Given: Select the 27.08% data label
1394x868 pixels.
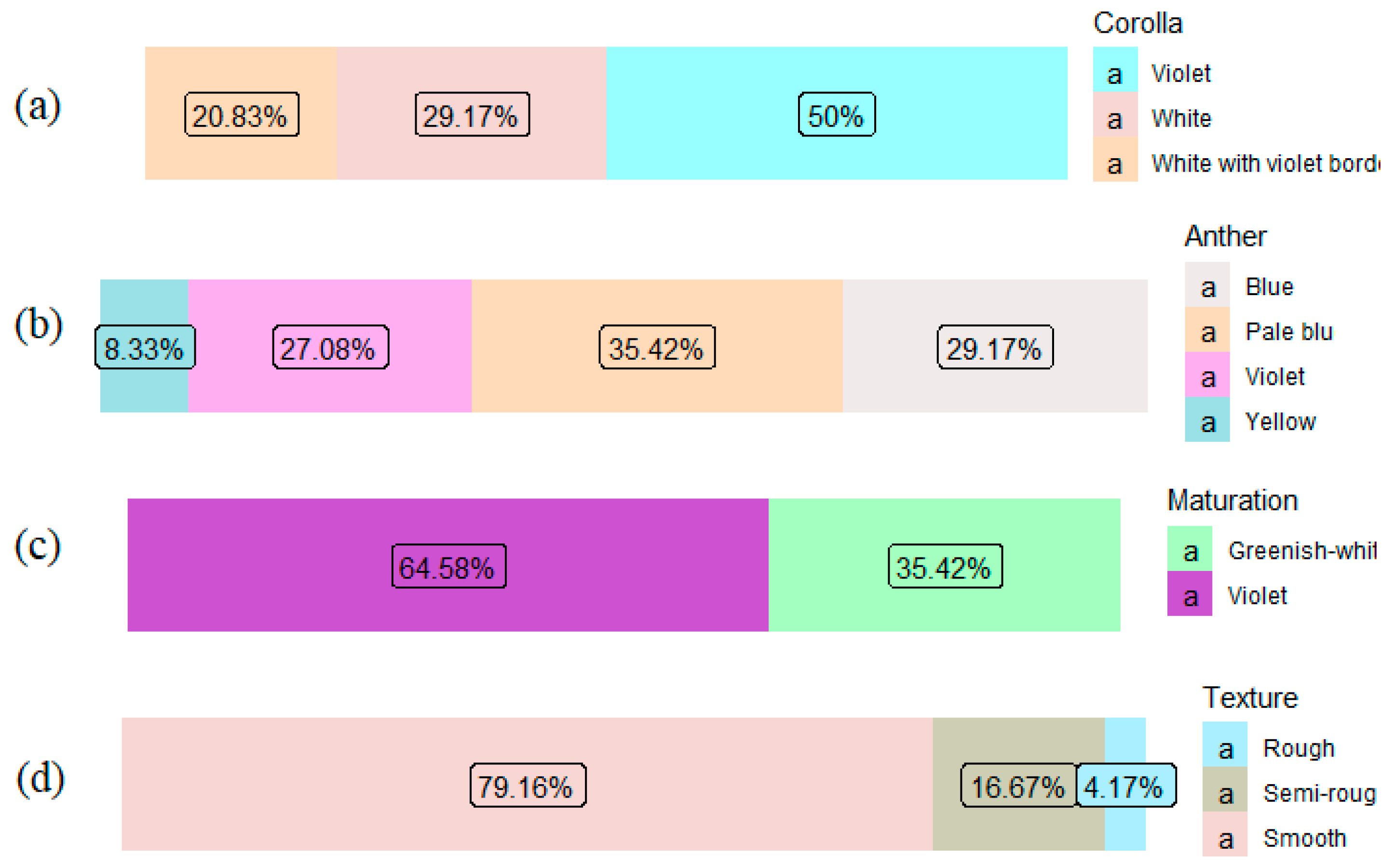Looking at the screenshot, I should coord(331,347).
